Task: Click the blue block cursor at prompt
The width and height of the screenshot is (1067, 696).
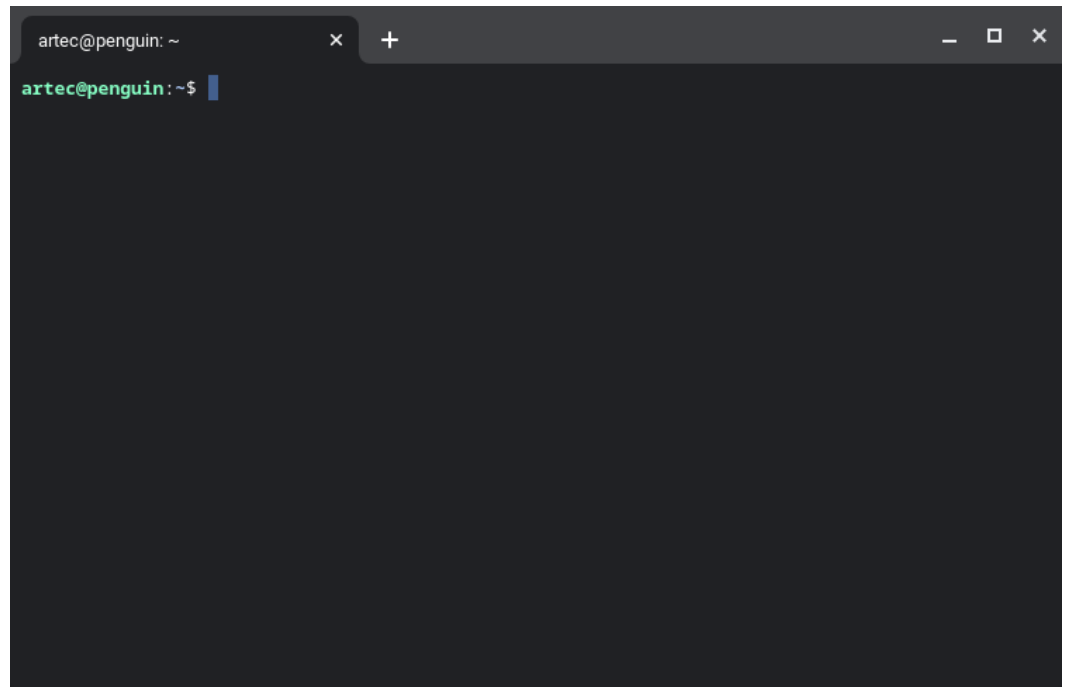Action: click(213, 88)
